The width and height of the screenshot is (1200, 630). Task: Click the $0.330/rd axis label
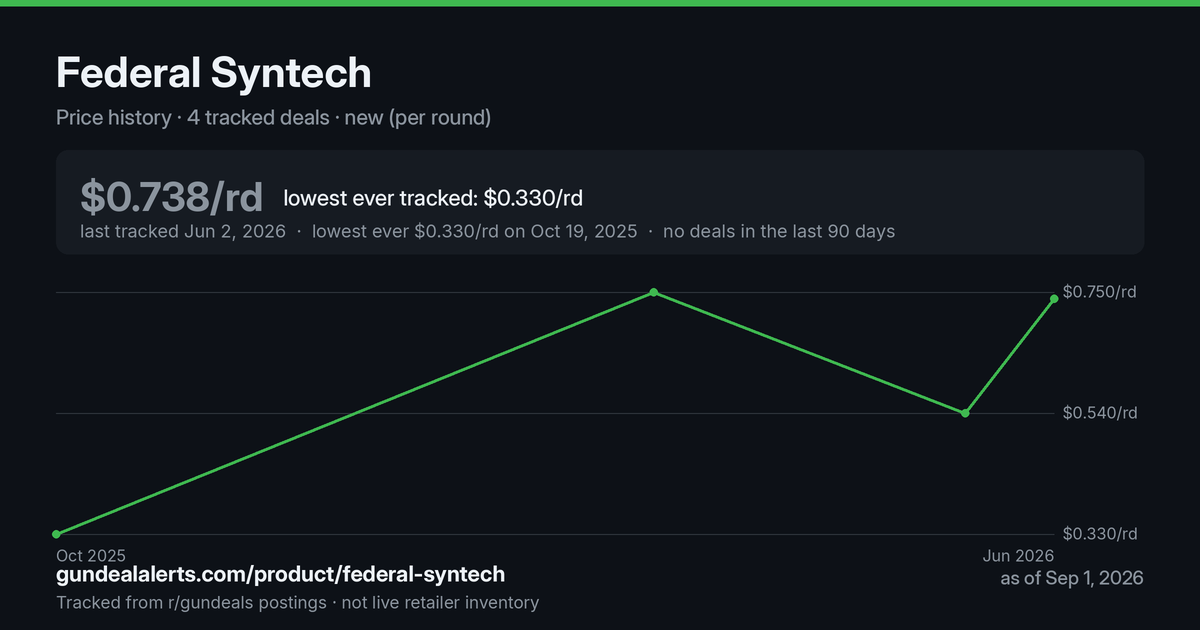[1100, 534]
